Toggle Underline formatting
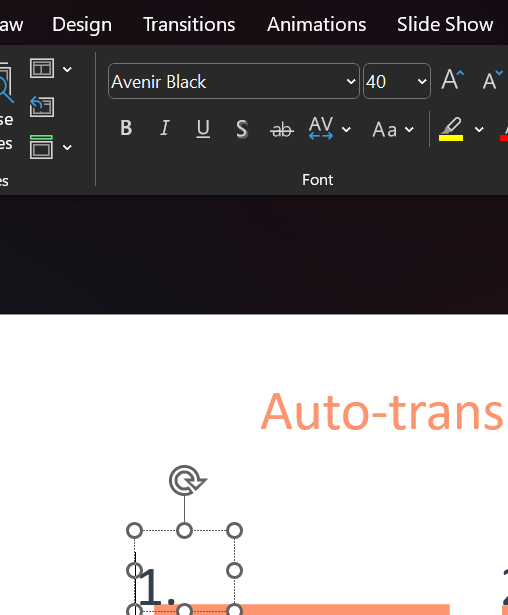The width and height of the screenshot is (508, 615). [x=203, y=128]
